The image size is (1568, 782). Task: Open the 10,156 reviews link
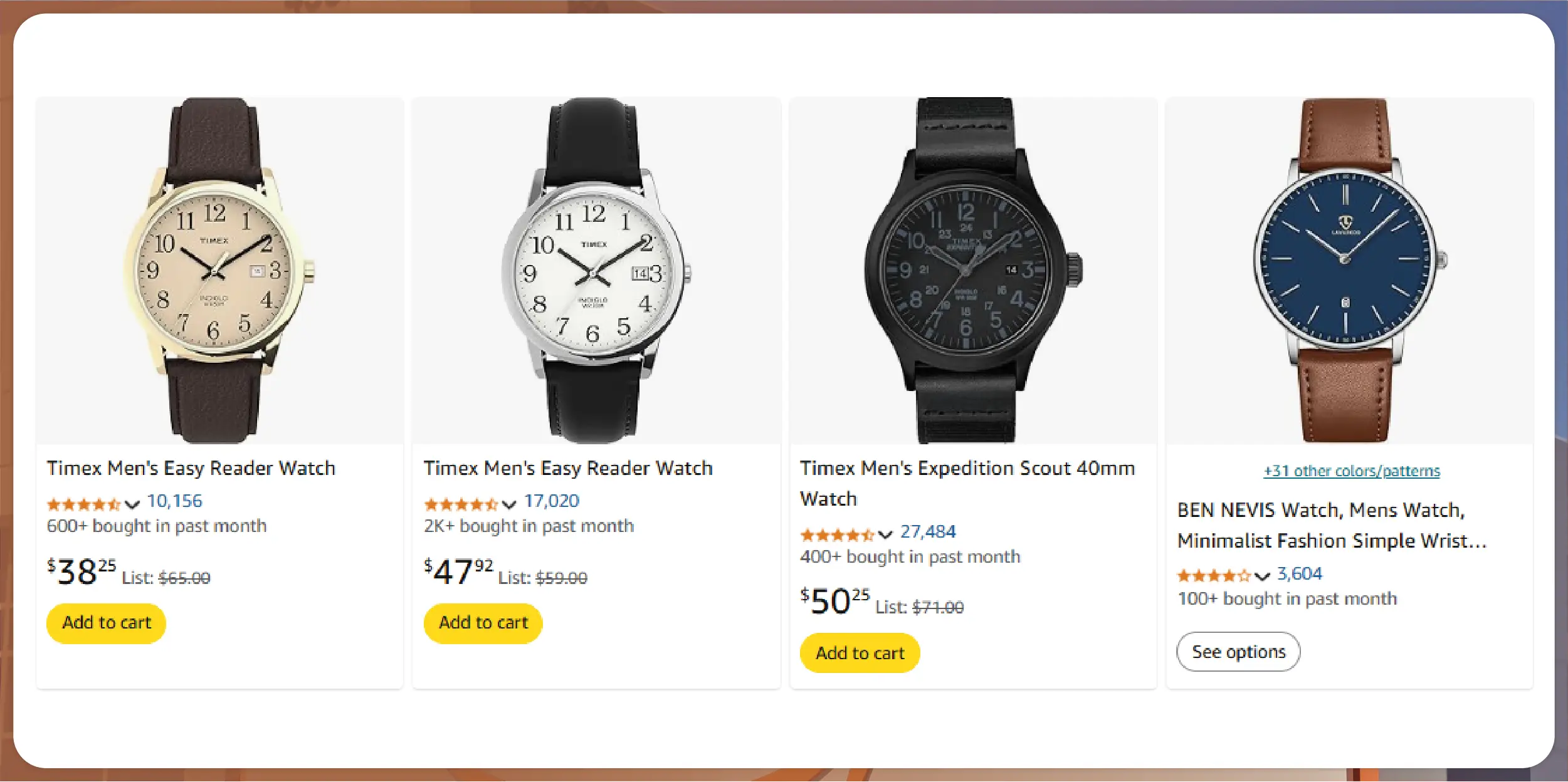click(174, 501)
